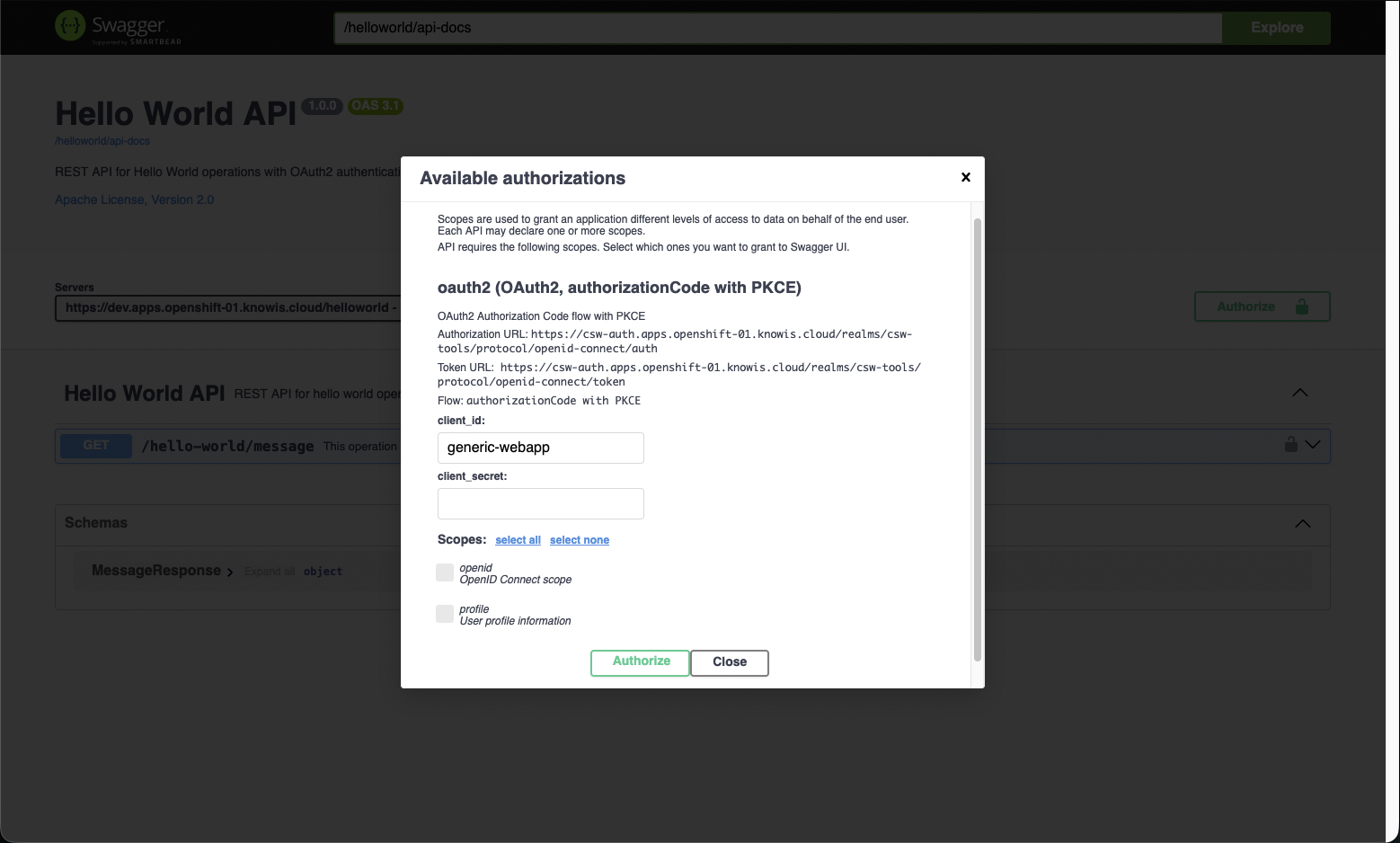Enable the openid scope checkbox
1400x843 pixels.
pos(445,572)
